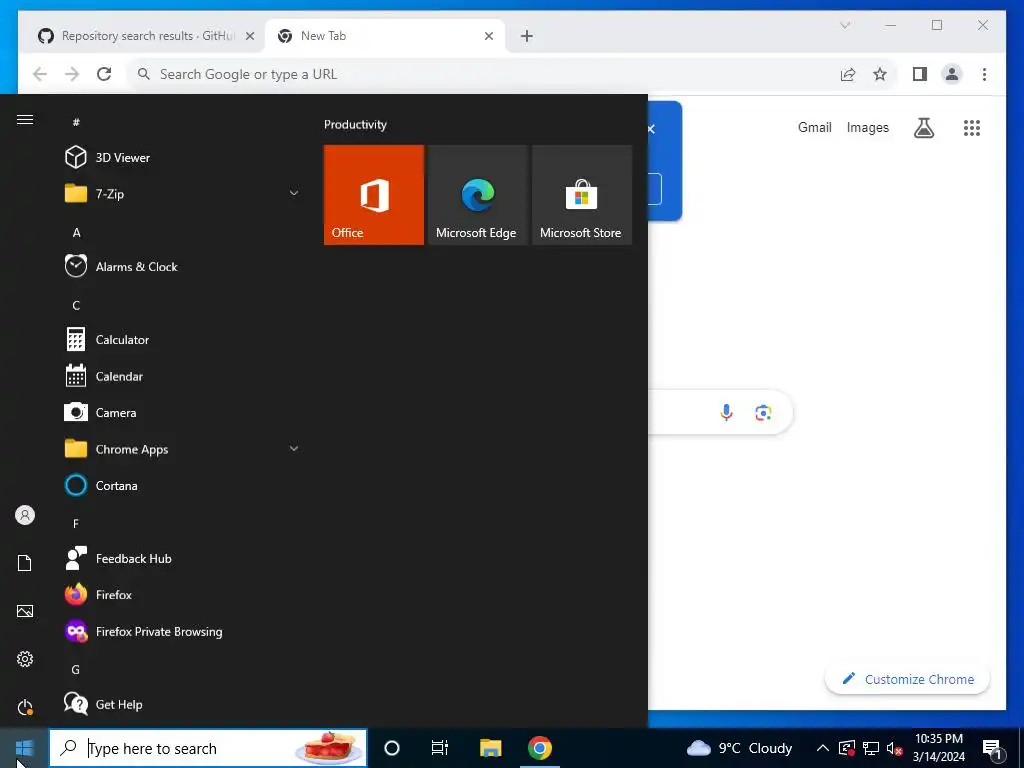The image size is (1024, 768).
Task: Share this page from the address bar
Action: 848,74
